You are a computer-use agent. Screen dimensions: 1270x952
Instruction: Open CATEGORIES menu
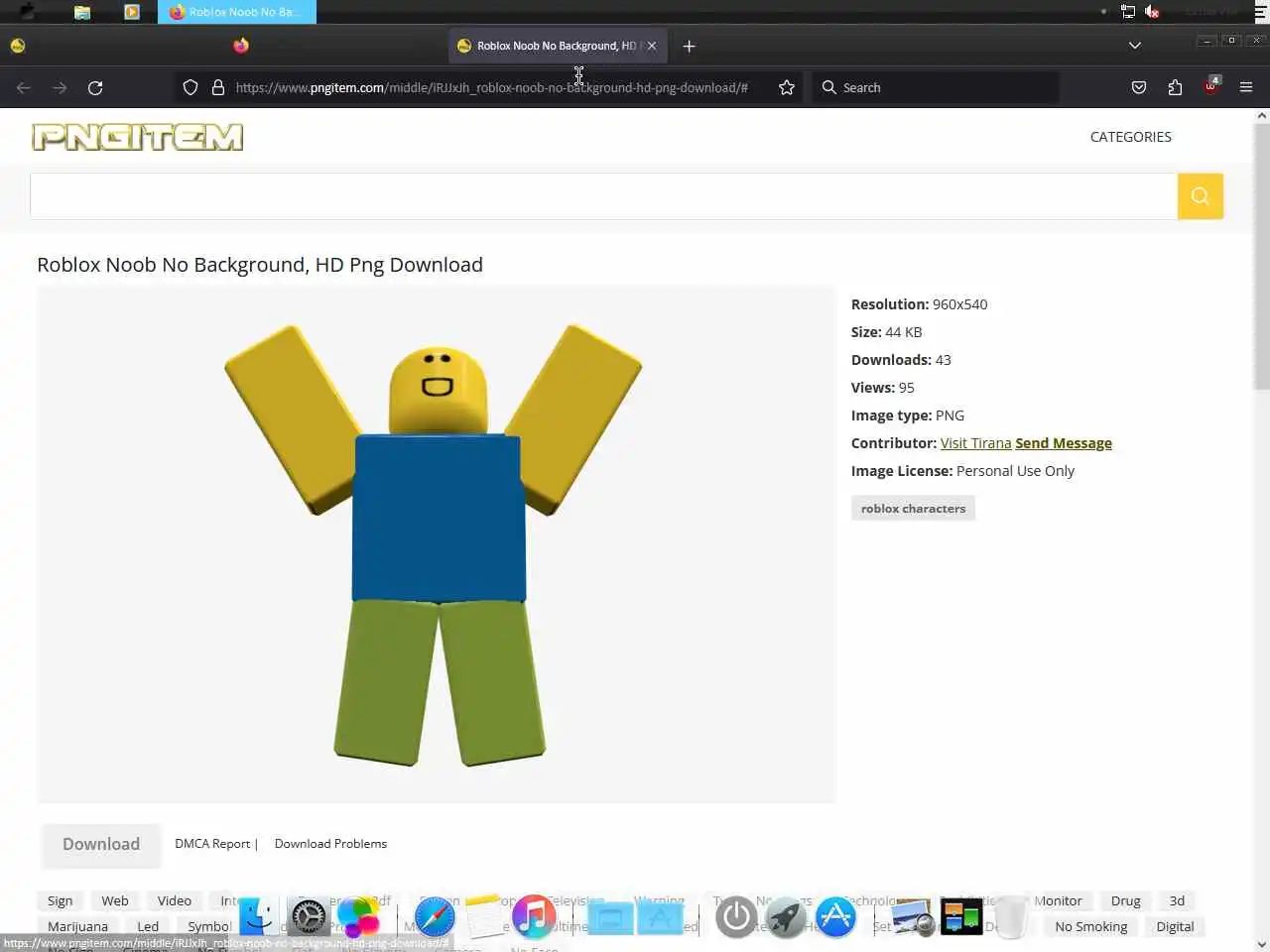(x=1130, y=137)
